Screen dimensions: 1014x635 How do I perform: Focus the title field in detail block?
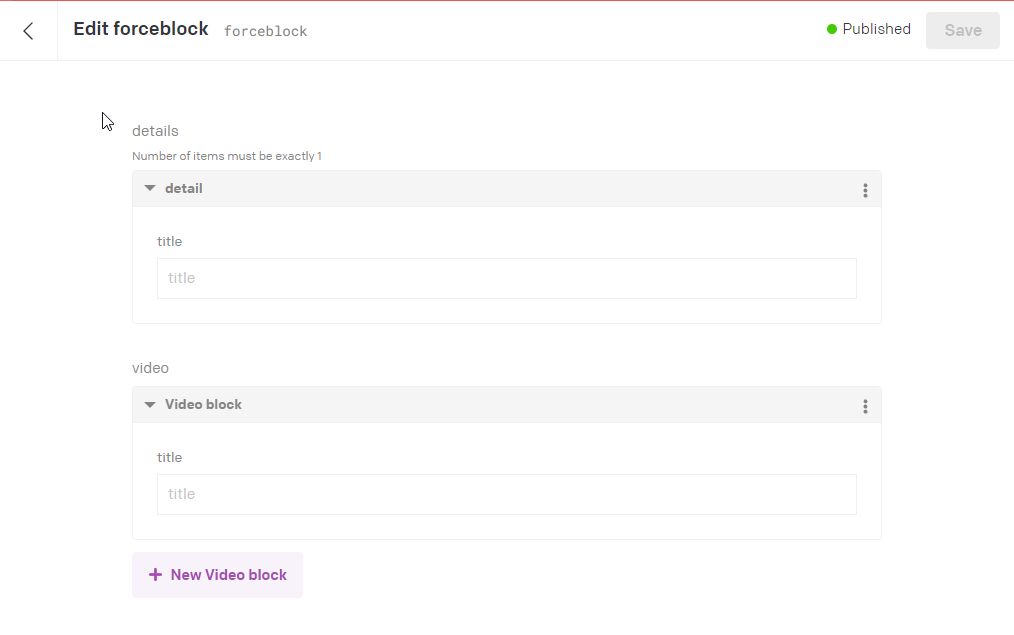coord(506,278)
